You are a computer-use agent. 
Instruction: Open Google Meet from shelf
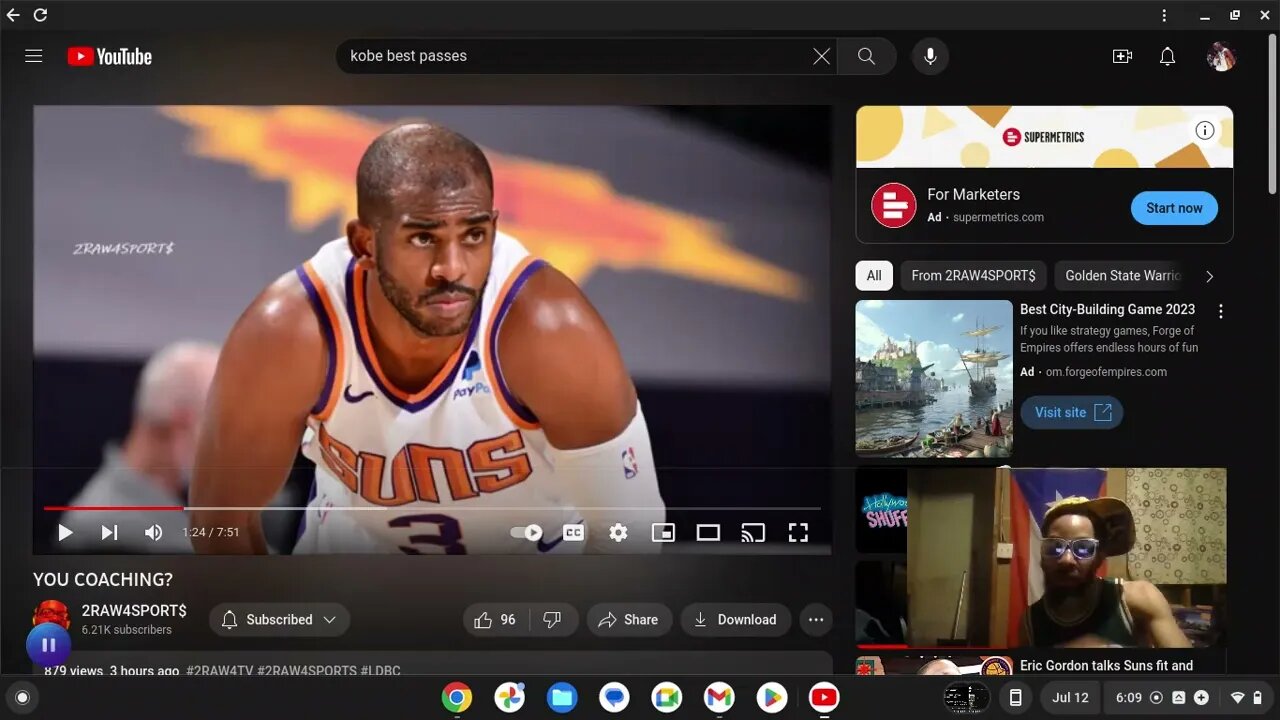[667, 697]
